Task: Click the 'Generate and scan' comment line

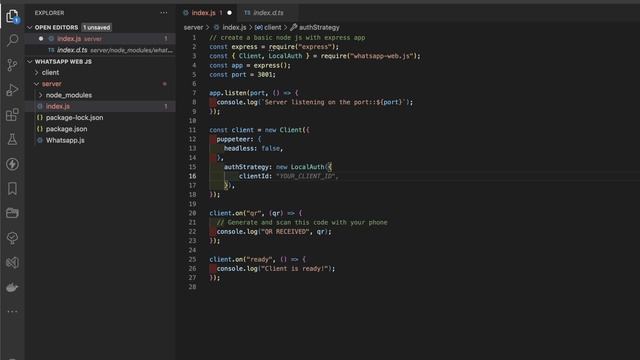Action: (302, 222)
